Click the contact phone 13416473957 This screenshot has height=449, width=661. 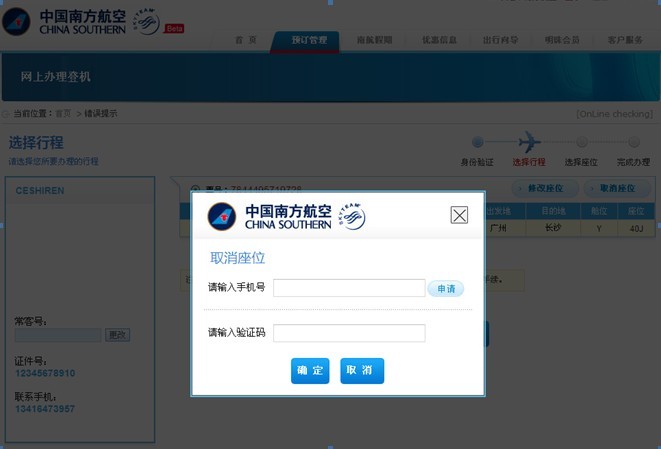[45, 409]
